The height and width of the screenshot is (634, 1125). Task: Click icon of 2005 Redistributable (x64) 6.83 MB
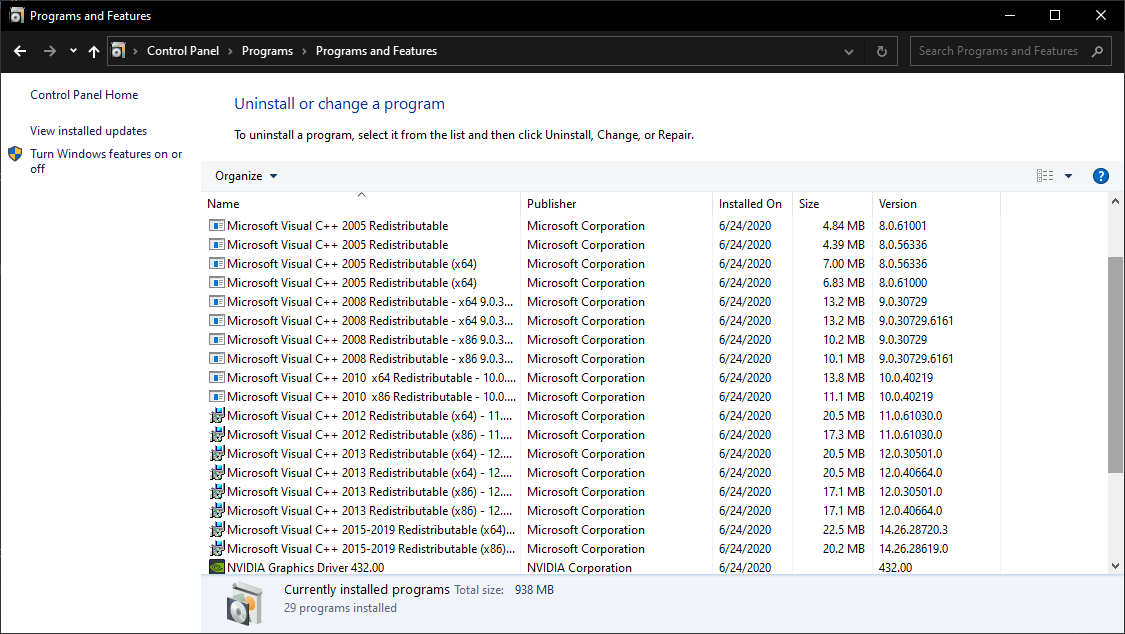216,283
